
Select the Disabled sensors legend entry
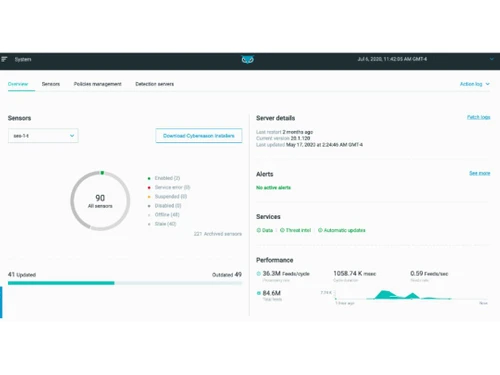coord(164,206)
